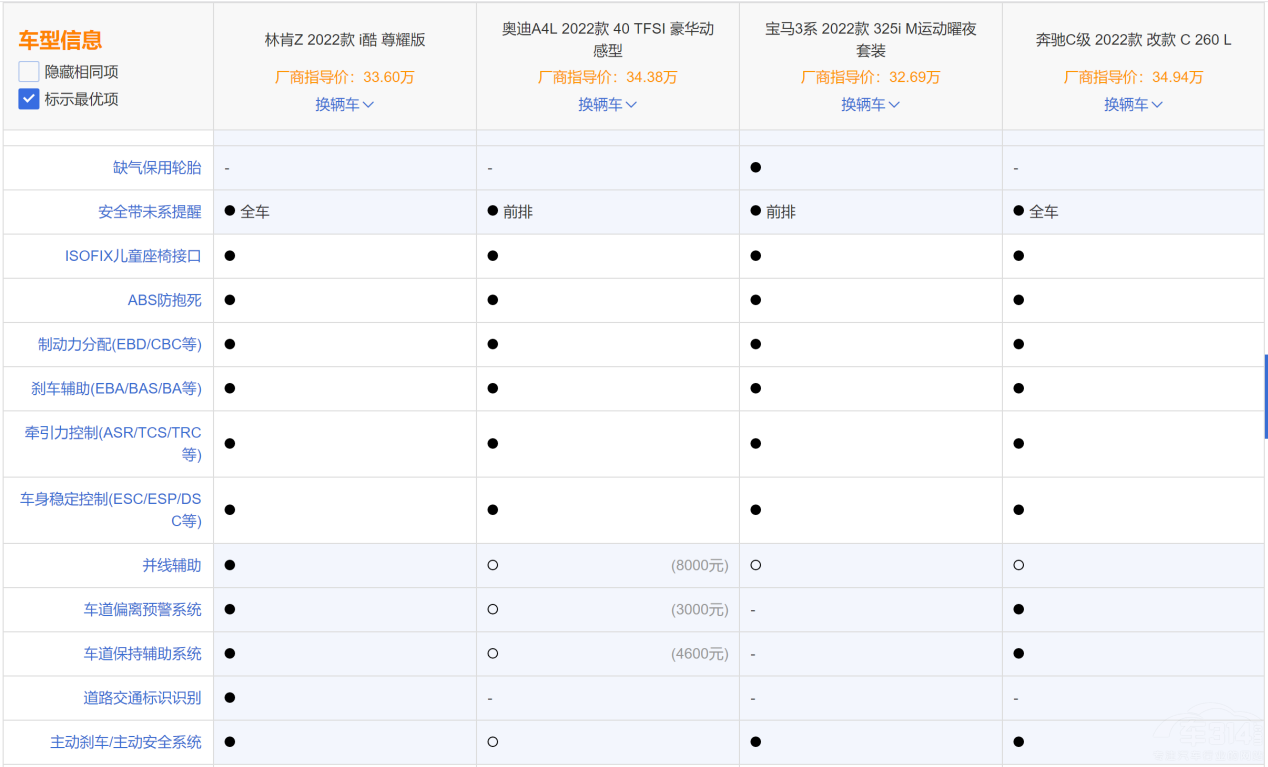
Task: Open the ISOFIX儿童座椅接口 feature link
Action: click(133, 256)
